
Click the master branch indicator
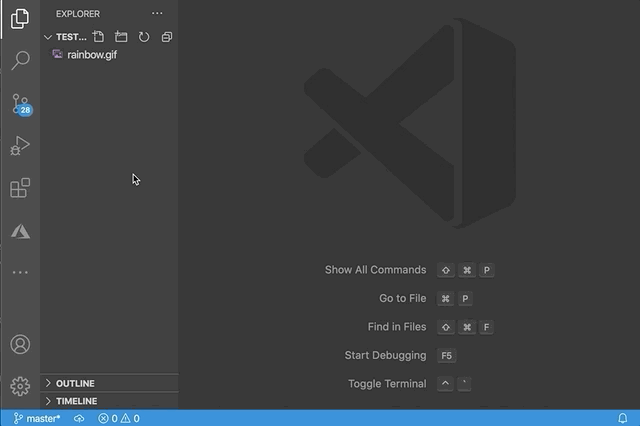(x=36, y=418)
